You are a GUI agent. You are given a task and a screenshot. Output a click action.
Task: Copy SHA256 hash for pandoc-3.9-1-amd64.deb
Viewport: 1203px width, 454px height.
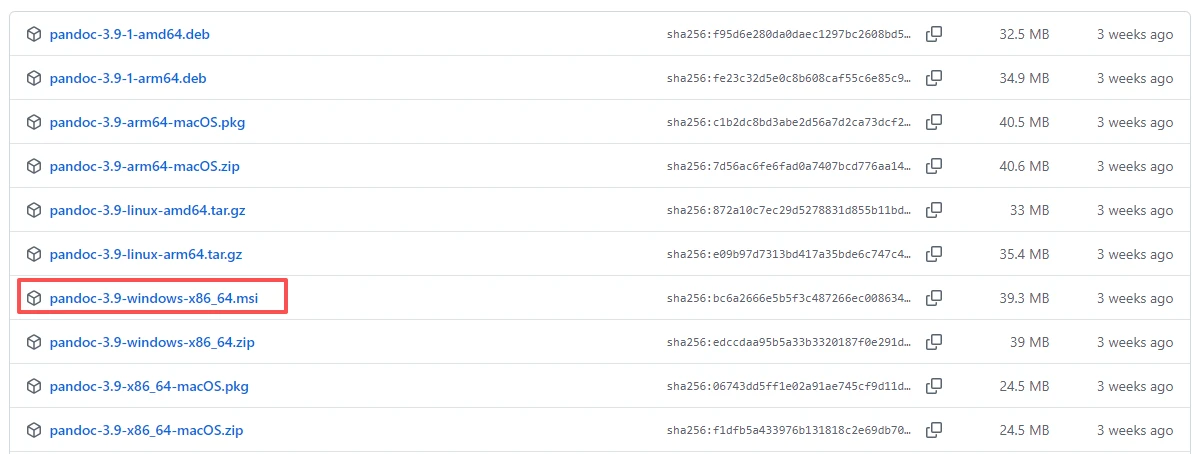(934, 34)
